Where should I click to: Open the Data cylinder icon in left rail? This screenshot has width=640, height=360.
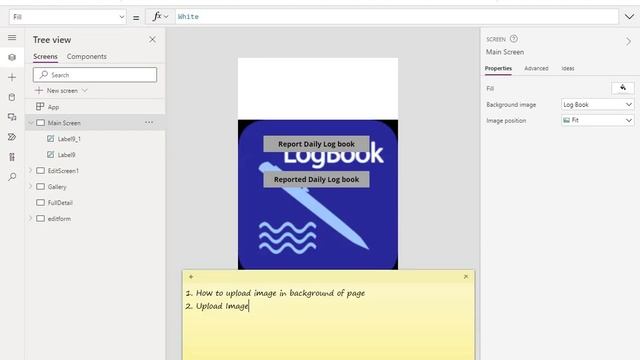coord(12,97)
